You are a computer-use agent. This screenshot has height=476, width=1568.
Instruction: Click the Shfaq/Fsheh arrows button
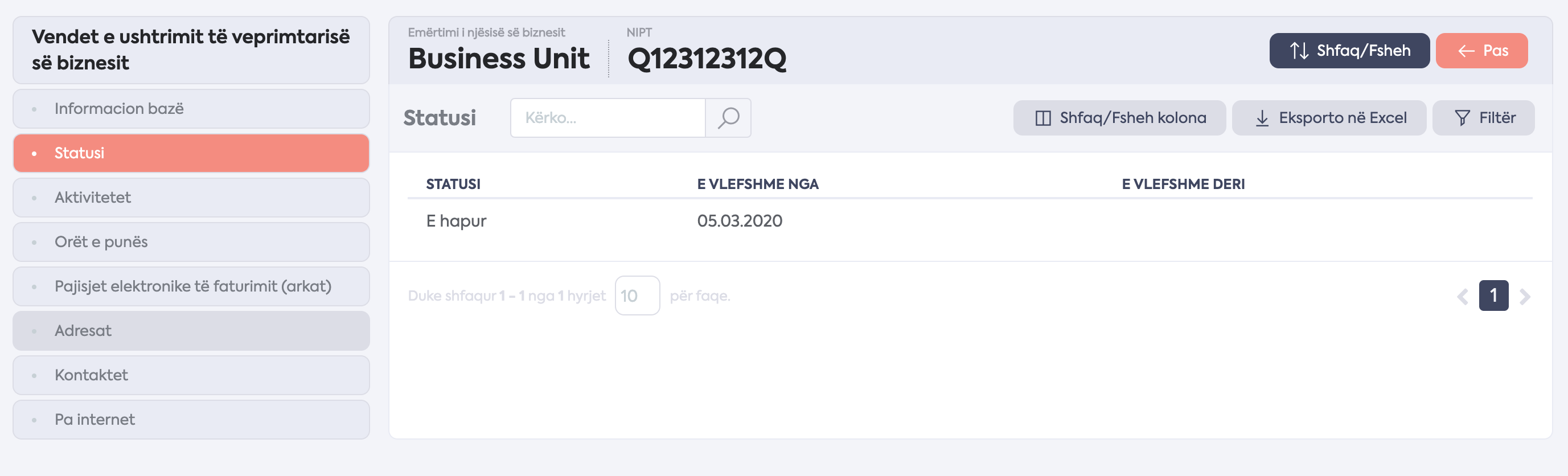pos(1349,51)
